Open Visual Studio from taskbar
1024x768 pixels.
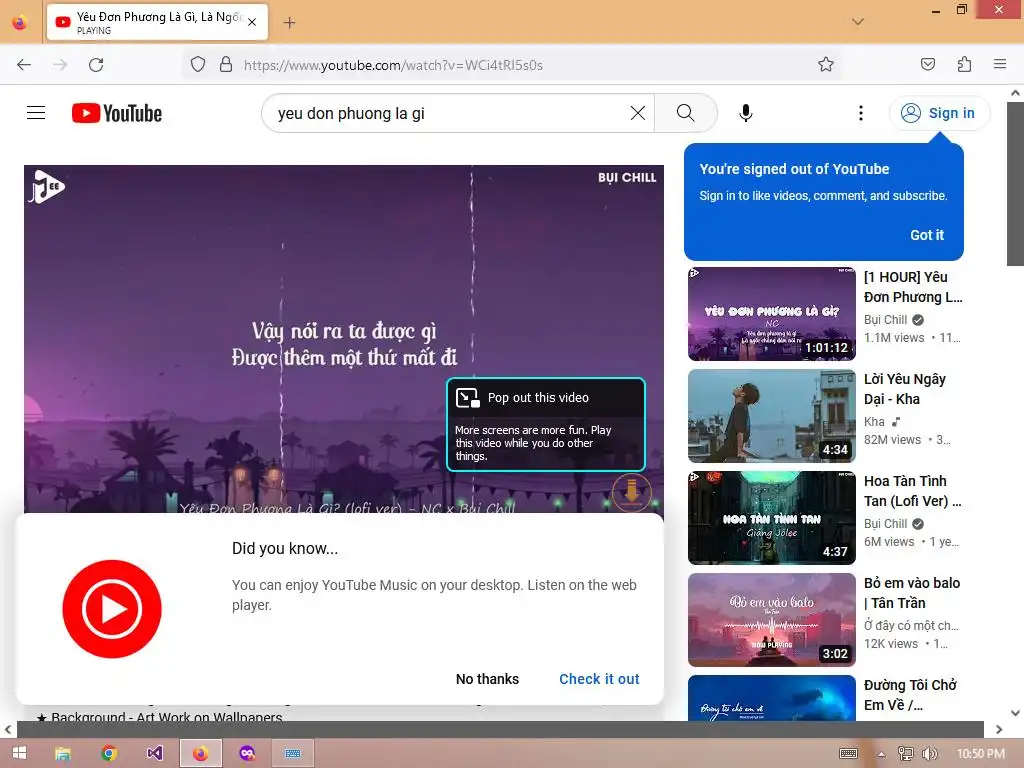click(155, 753)
